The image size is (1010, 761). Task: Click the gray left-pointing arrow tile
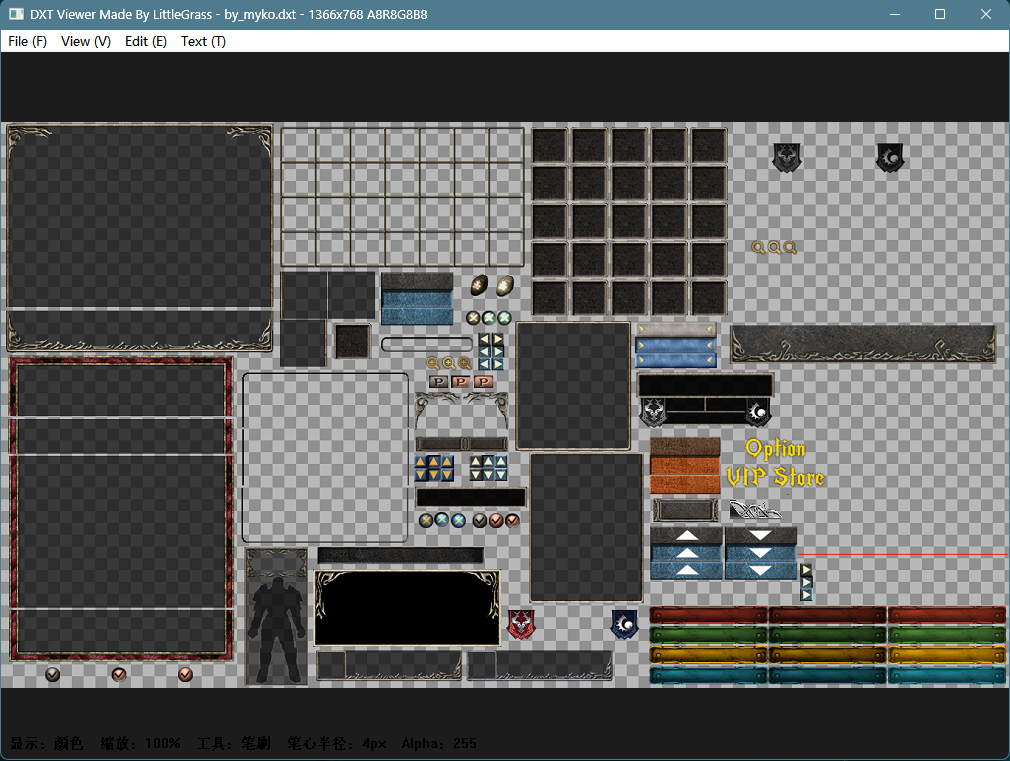[484, 339]
